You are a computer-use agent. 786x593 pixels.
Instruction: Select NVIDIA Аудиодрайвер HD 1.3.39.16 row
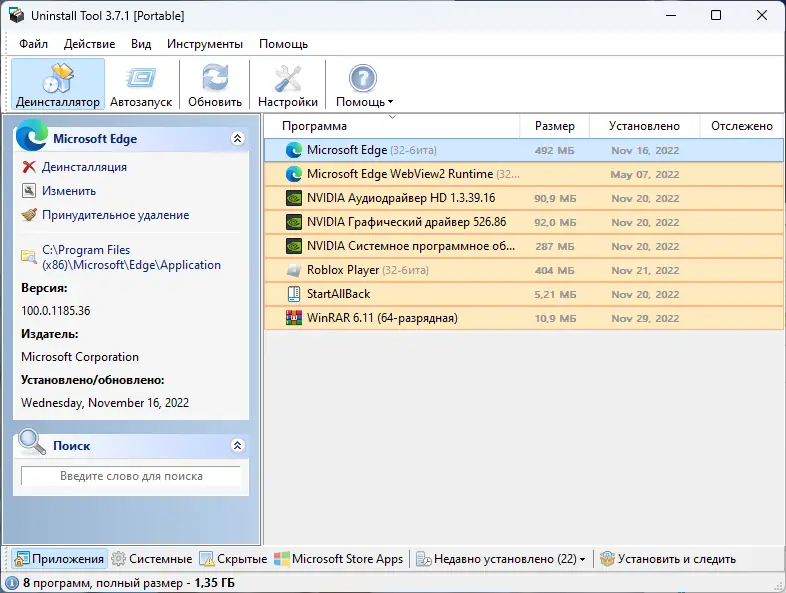524,199
